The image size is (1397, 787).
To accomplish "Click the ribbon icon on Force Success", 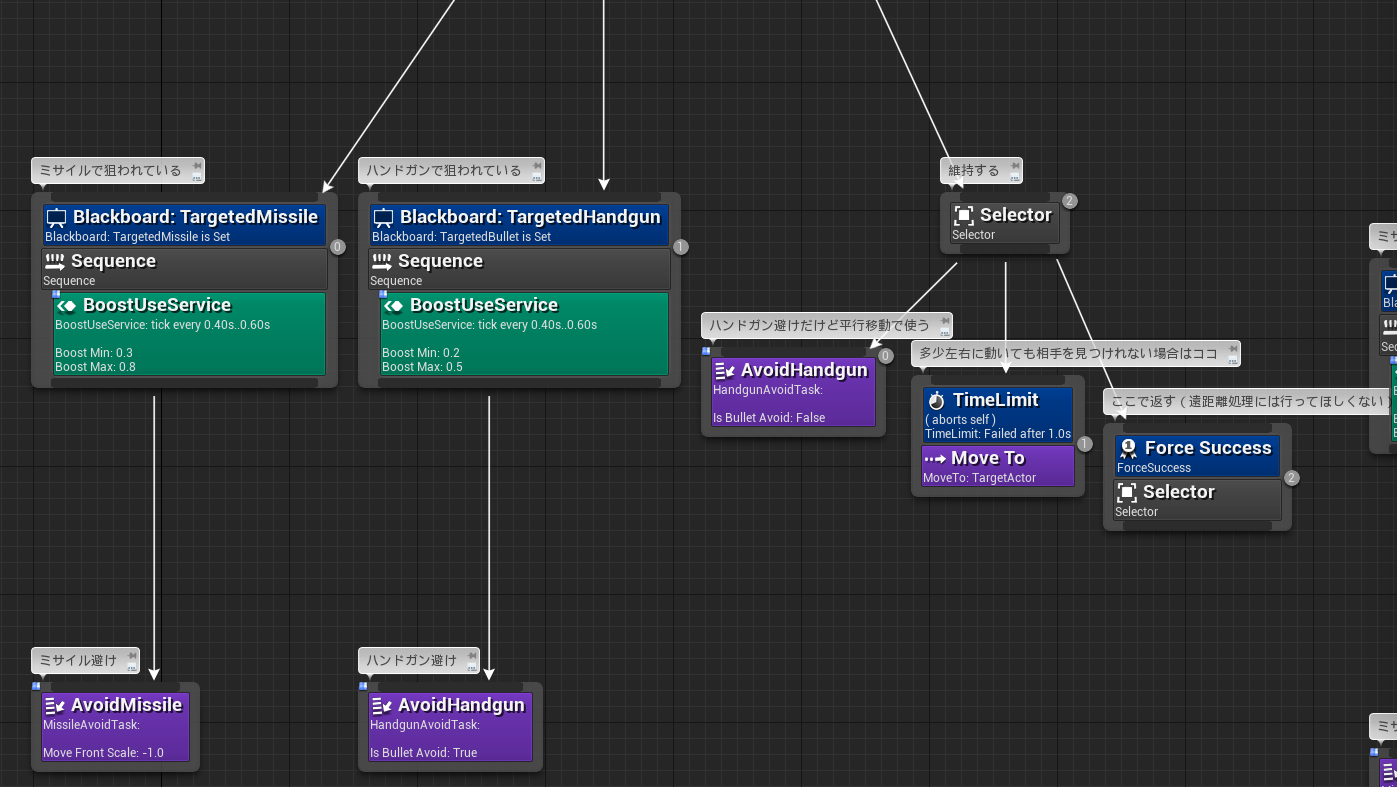I will coord(1129,448).
